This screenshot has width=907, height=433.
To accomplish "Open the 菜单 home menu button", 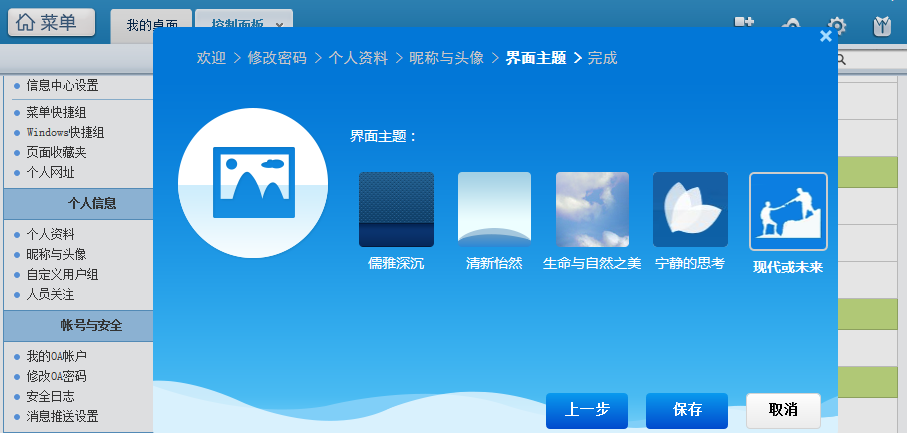I will point(52,23).
